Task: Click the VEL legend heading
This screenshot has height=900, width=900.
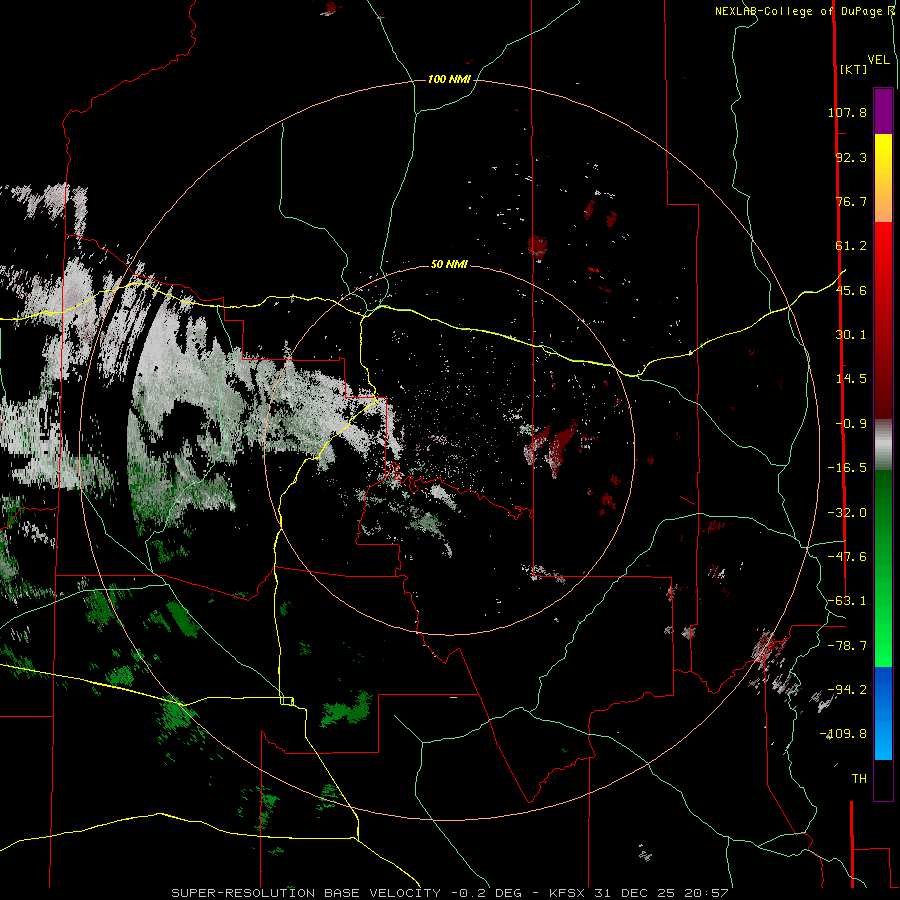Action: (878, 60)
